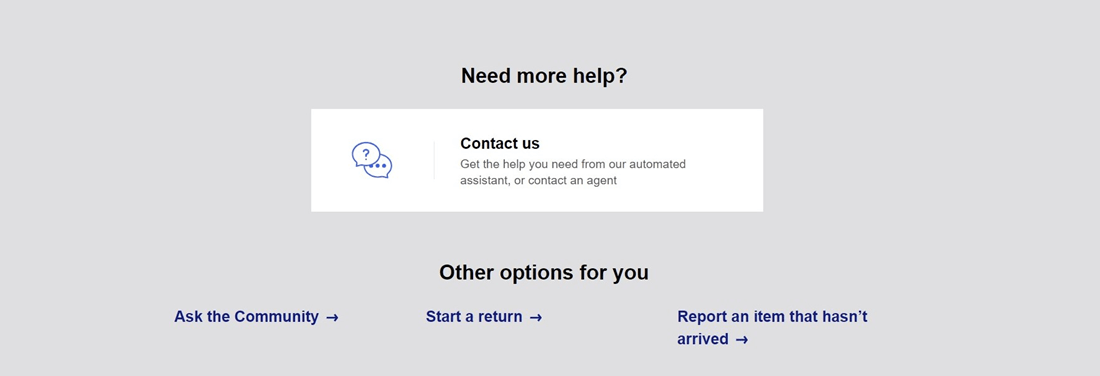Click the three-dot typing speech bubble
Image resolution: width=1100 pixels, height=376 pixels.
(x=380, y=166)
